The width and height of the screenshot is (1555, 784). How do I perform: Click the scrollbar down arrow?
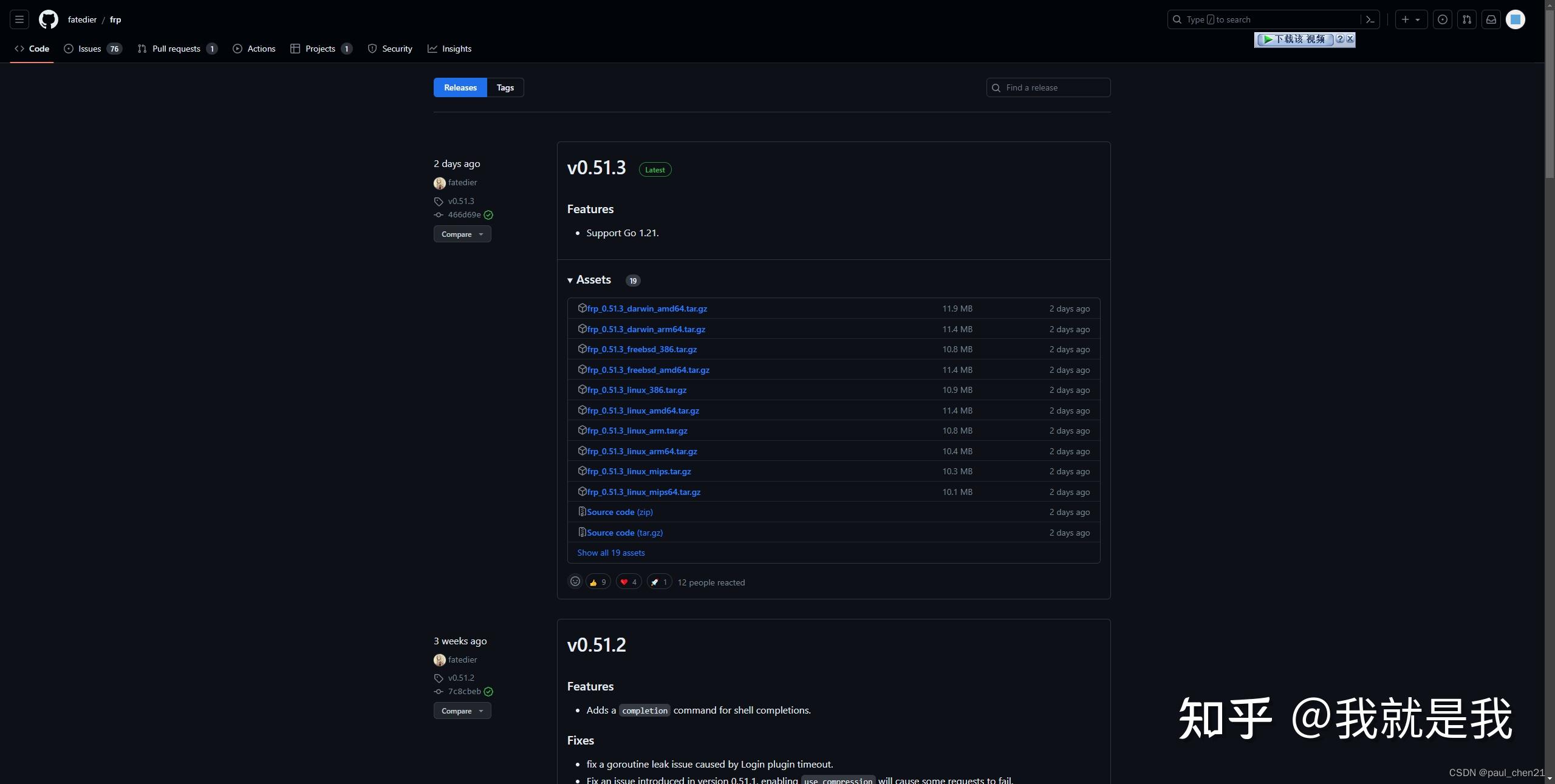pyautogui.click(x=1550, y=779)
